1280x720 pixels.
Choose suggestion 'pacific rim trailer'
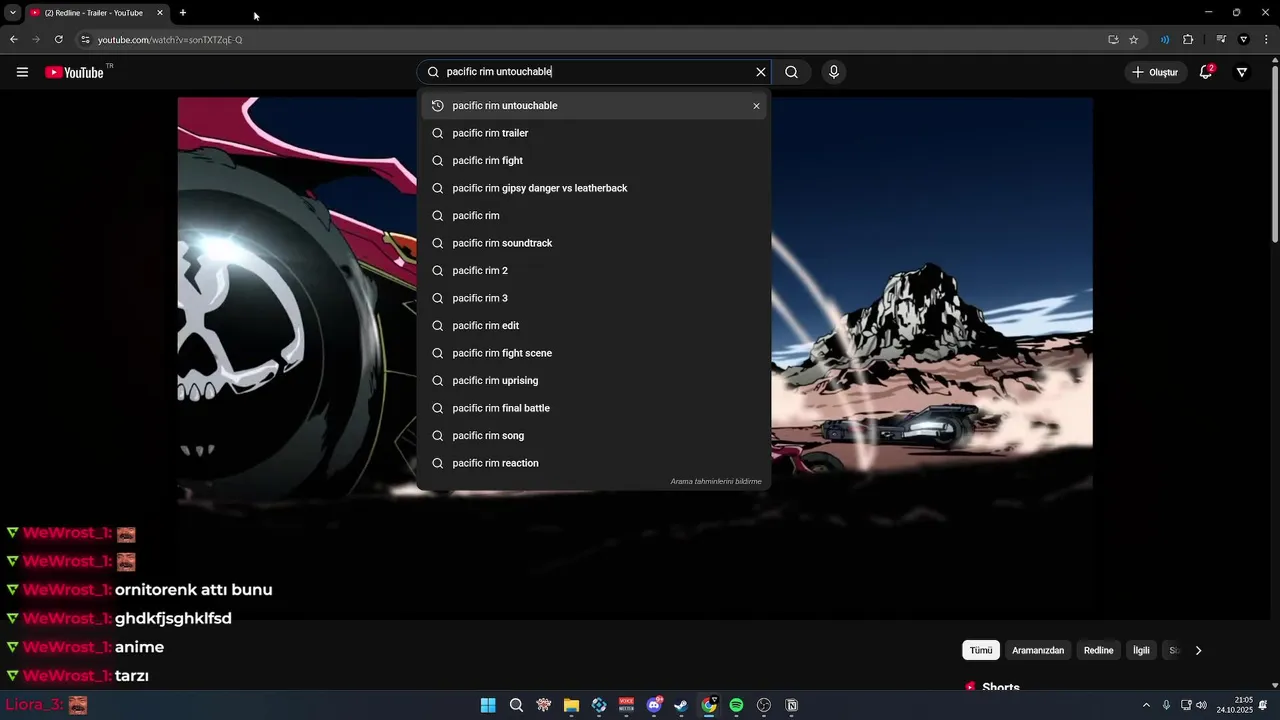[x=594, y=133]
